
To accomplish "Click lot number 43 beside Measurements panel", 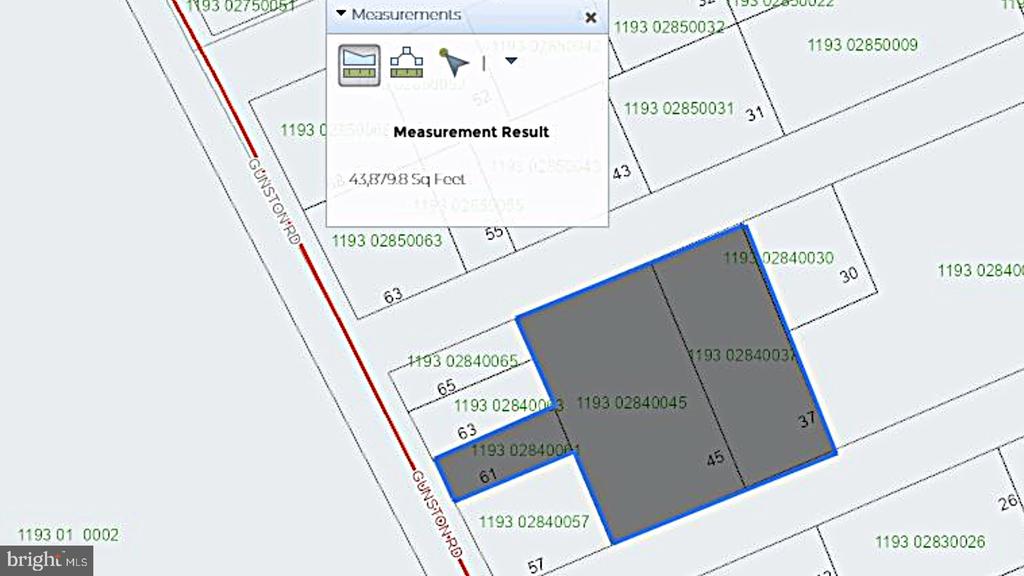I will click(x=622, y=172).
